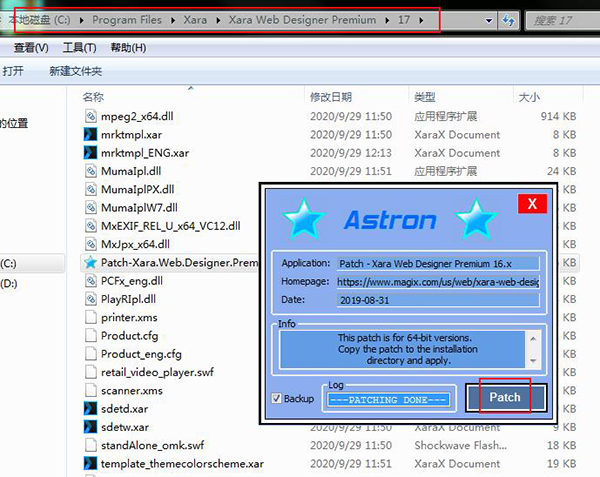Click the PATCHING DONE log field
Viewport: 600px width, 477px height.
pyautogui.click(x=388, y=400)
